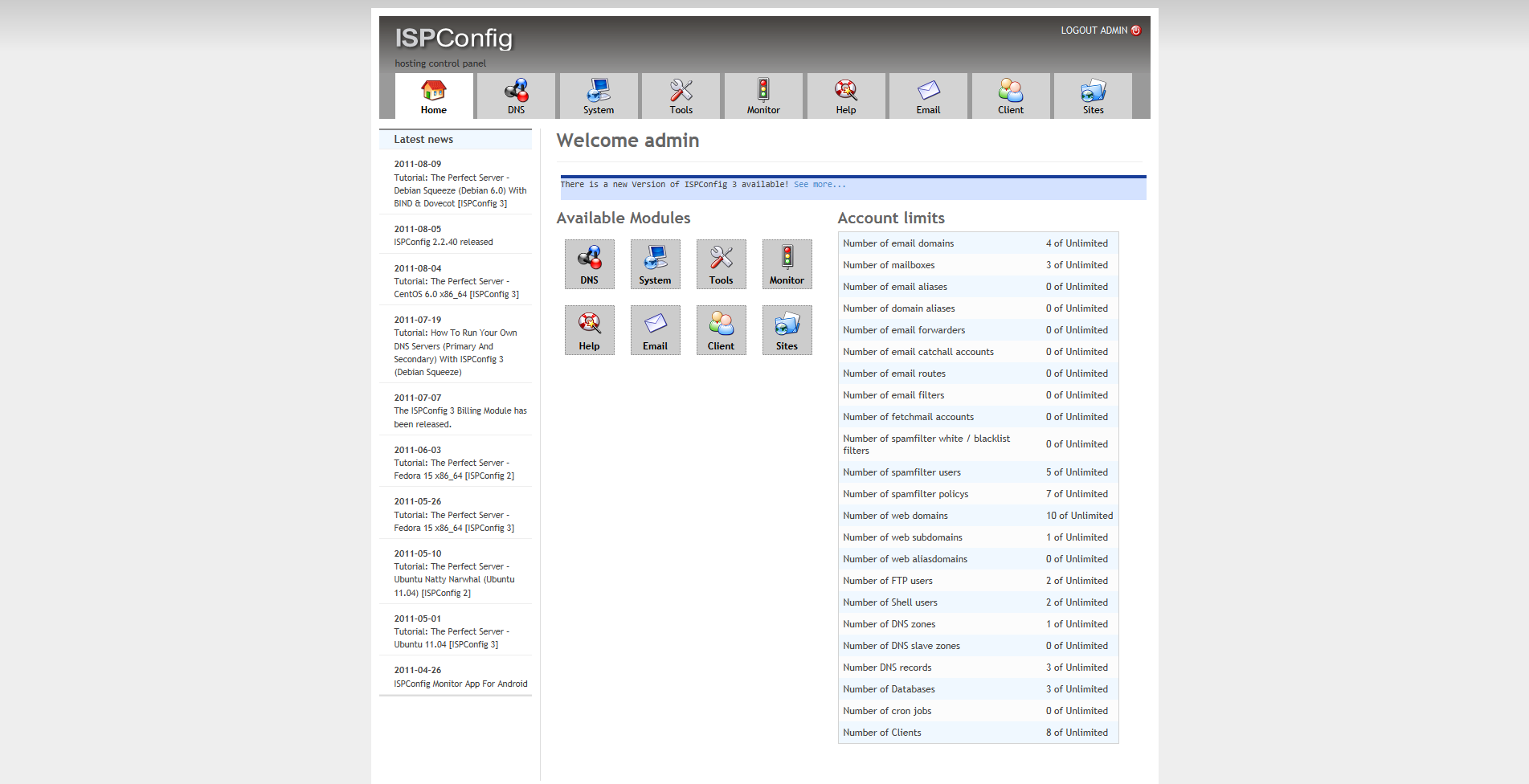1529x784 pixels.
Task: Open Email module under Available Modules
Action: click(656, 330)
